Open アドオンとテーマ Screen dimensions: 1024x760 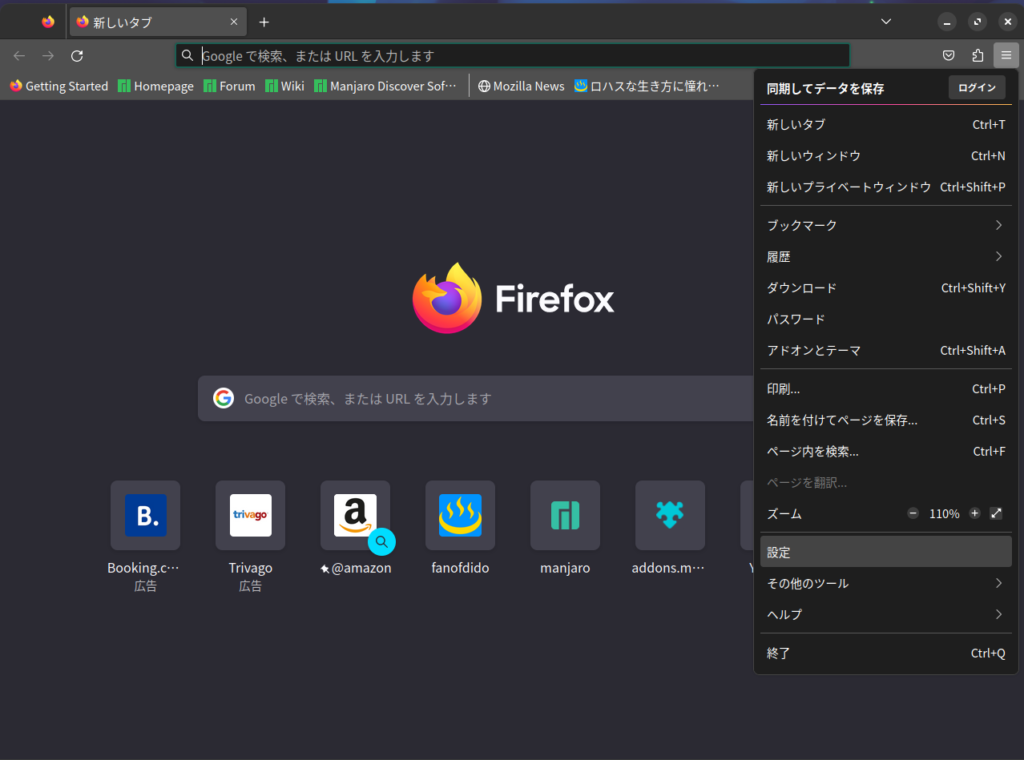pyautogui.click(x=886, y=351)
